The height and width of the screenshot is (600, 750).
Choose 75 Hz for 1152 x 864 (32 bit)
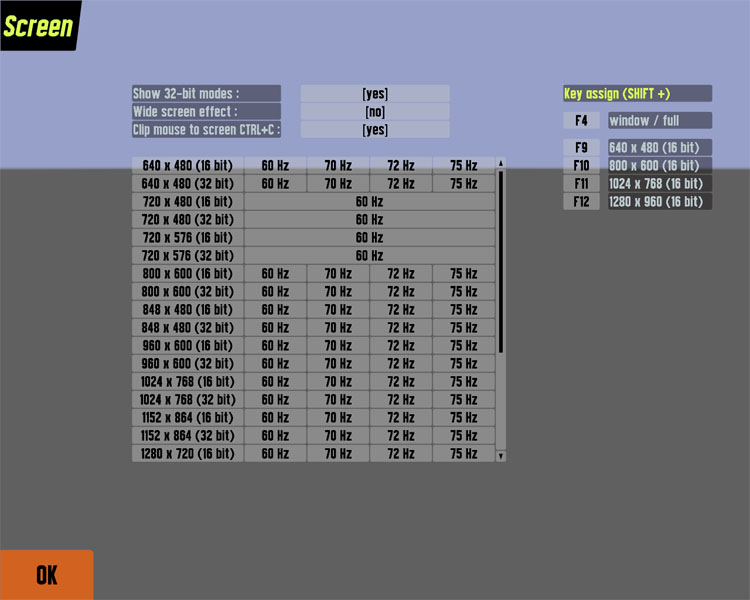tap(463, 435)
